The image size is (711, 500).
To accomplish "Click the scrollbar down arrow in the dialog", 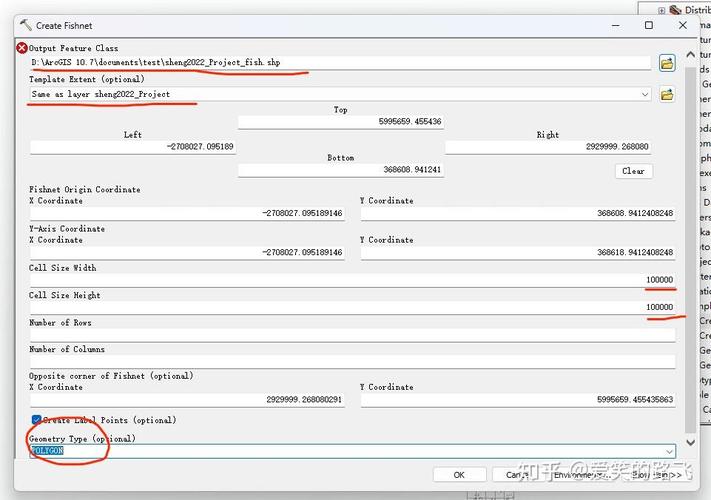I will [x=690, y=441].
